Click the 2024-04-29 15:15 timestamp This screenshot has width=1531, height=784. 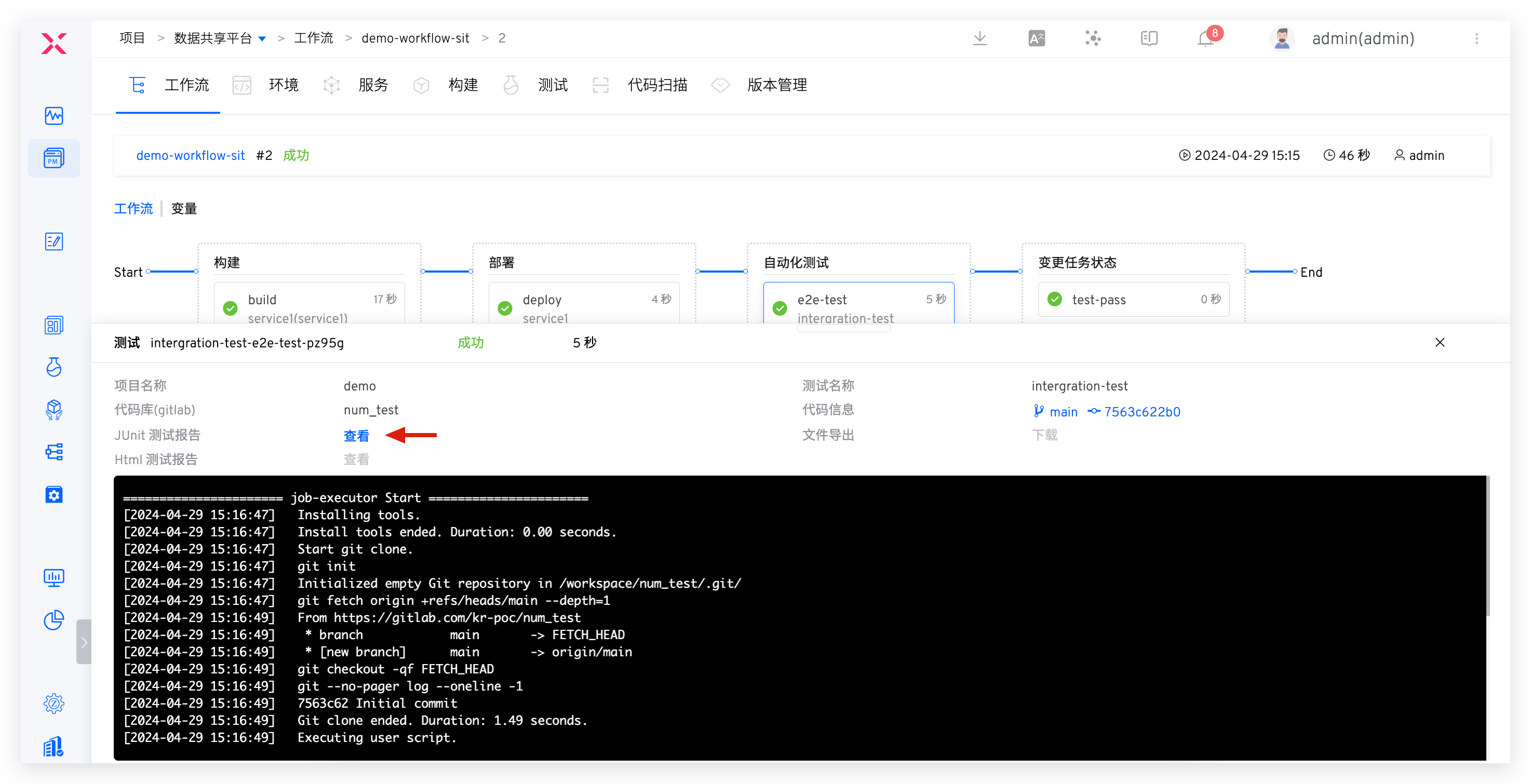pos(1247,155)
